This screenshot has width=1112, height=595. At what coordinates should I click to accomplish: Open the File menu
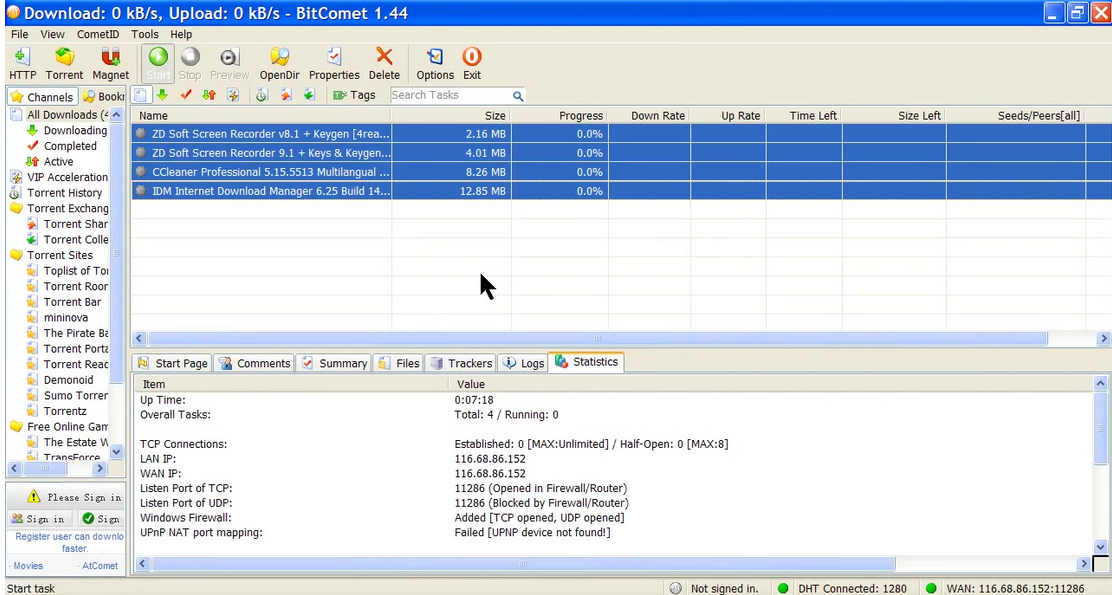pos(19,34)
